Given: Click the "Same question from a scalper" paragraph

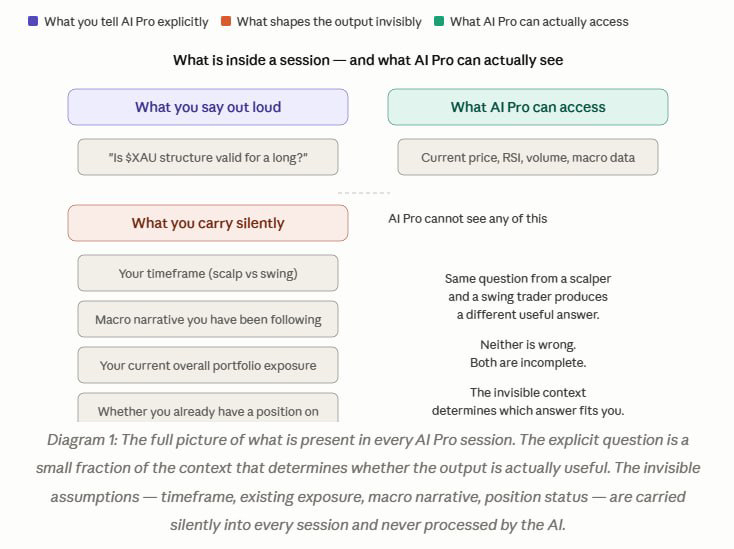Looking at the screenshot, I should pos(528,296).
